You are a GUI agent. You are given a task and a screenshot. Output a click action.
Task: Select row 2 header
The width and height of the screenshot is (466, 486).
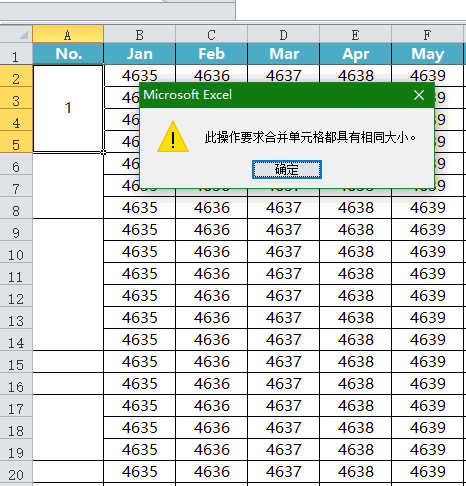16,77
